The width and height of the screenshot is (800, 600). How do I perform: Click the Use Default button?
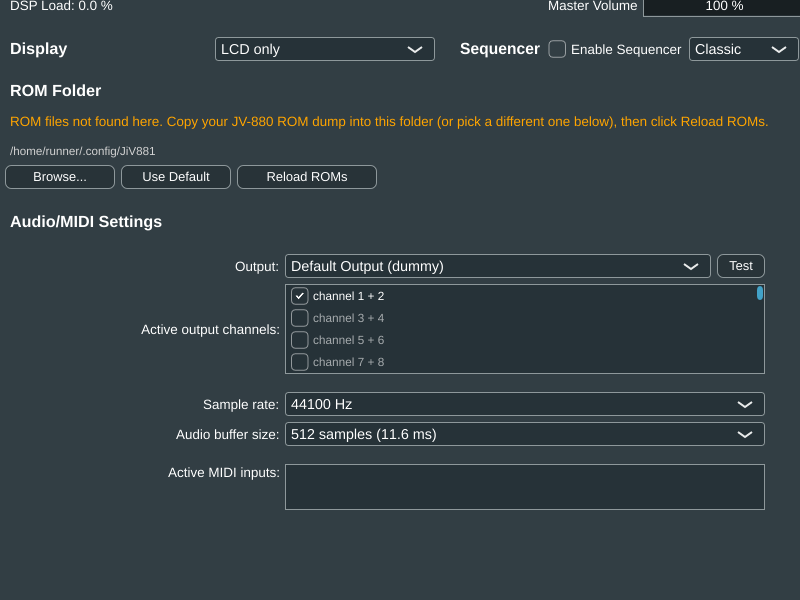(x=176, y=177)
